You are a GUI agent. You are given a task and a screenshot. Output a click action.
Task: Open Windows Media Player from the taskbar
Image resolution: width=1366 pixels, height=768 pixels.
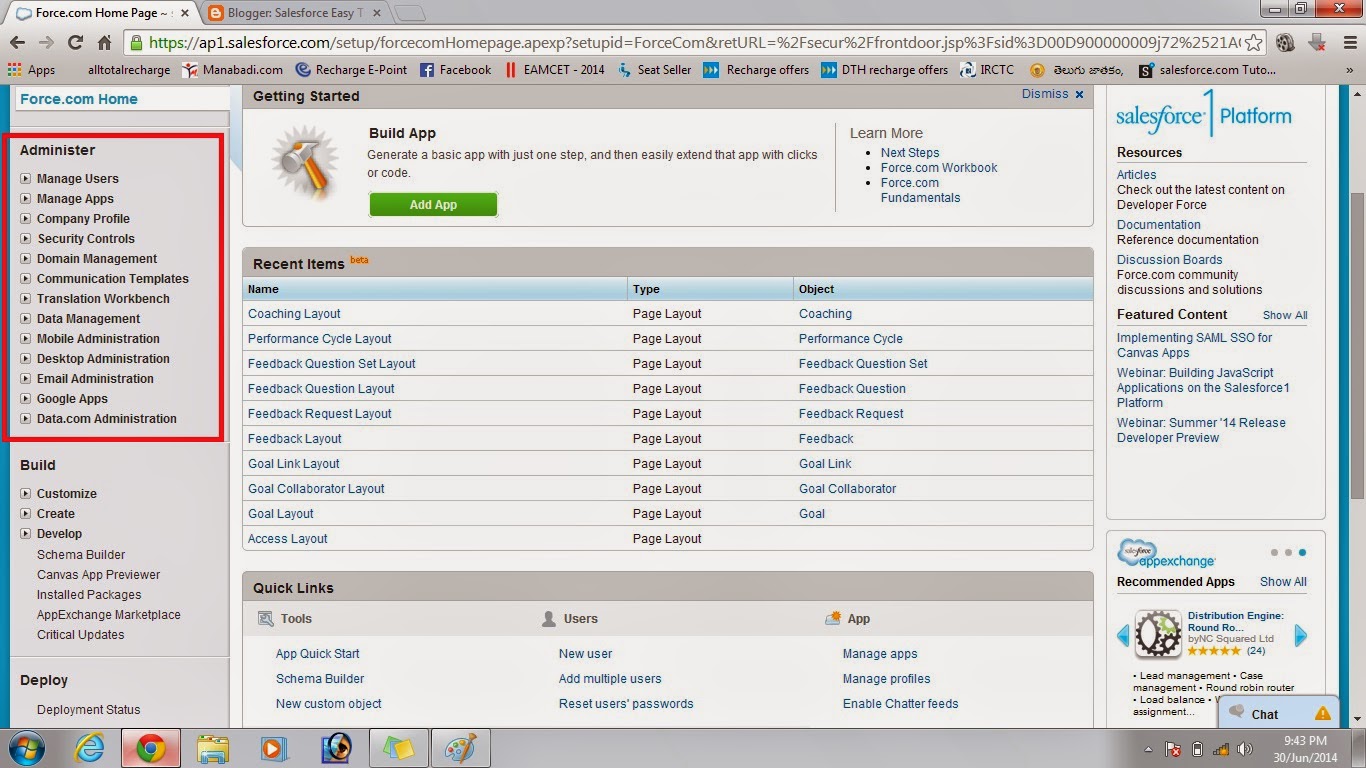pyautogui.click(x=275, y=747)
